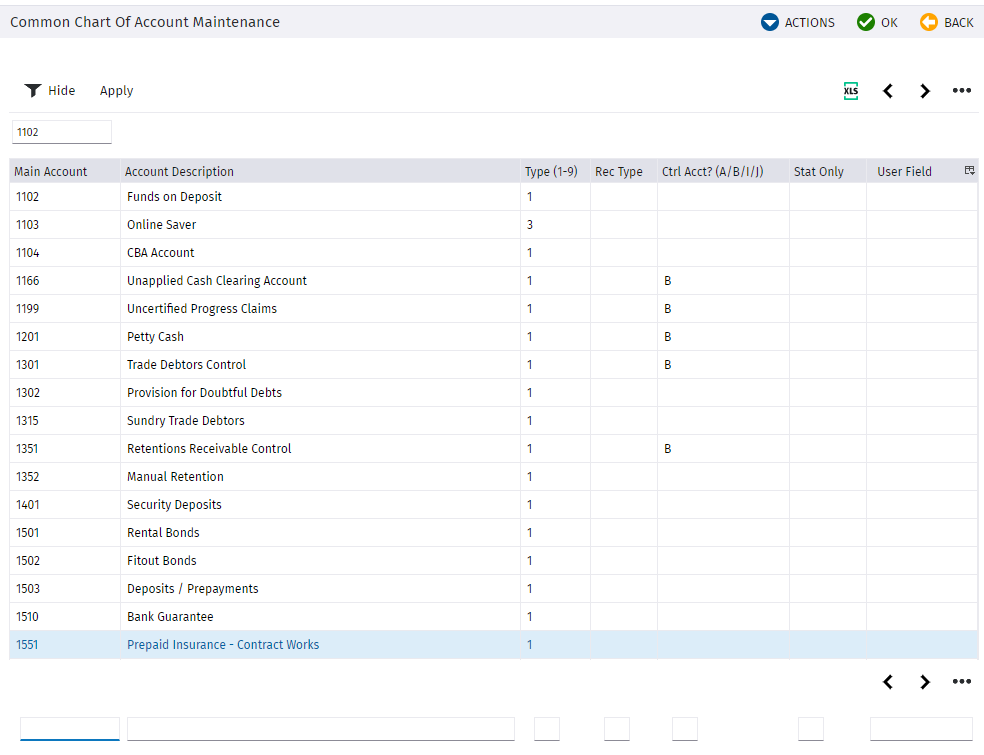Select Uncertified Progress Claims row
Image resolution: width=984 pixels, height=755 pixels.
493,309
